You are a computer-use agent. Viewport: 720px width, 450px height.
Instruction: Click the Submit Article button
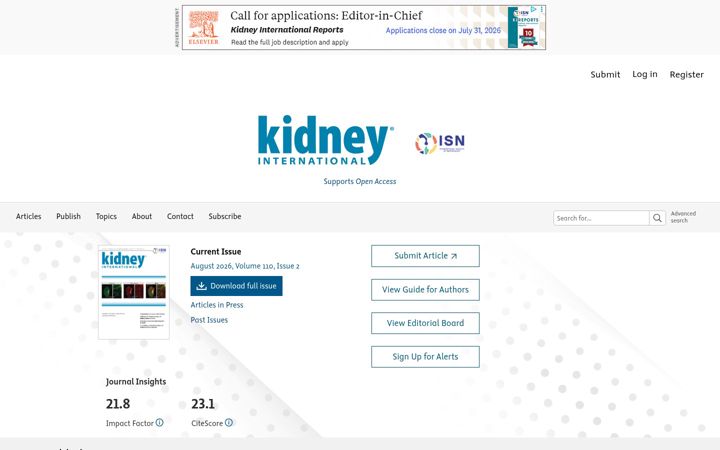(425, 256)
